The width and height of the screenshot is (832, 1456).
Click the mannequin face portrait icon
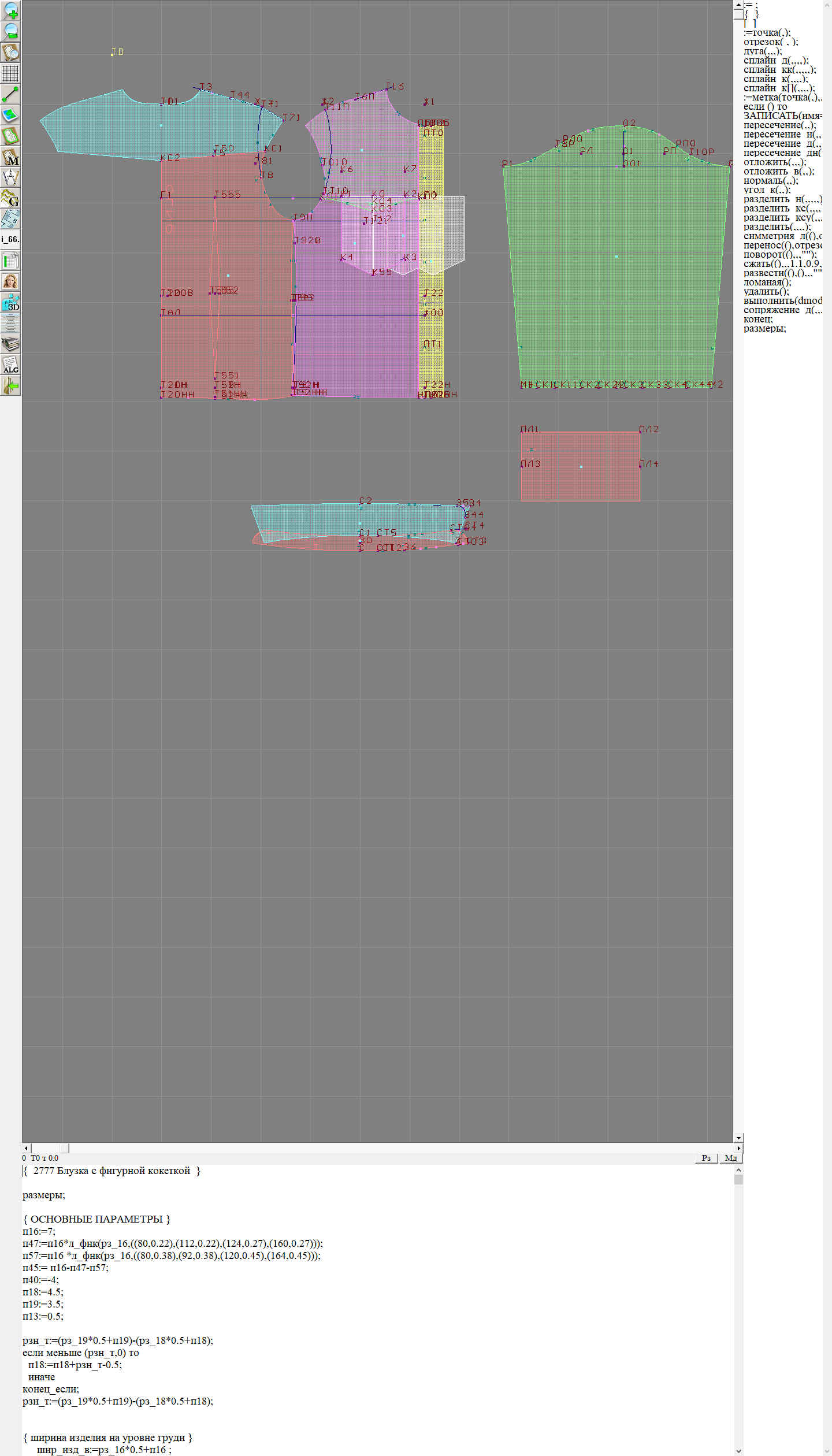[10, 281]
